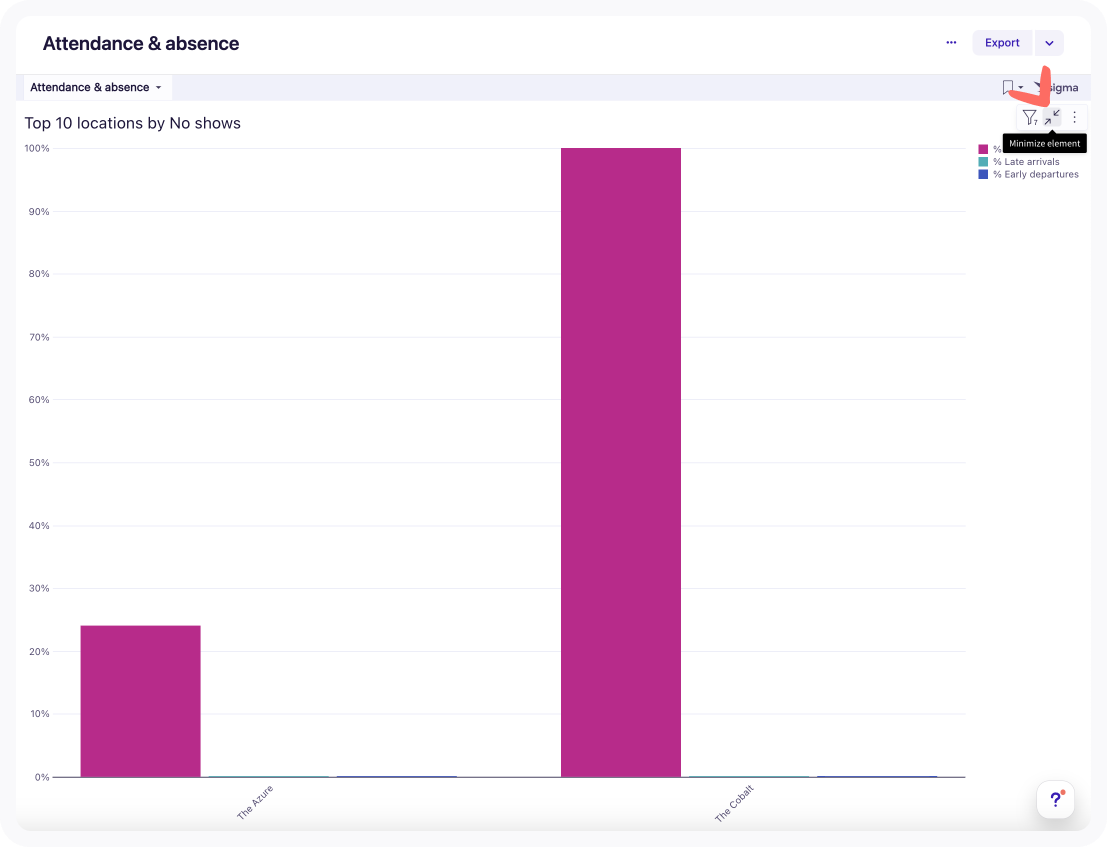Click The Cobalt axis label
Image resolution: width=1107 pixels, height=847 pixels.
tap(734, 803)
